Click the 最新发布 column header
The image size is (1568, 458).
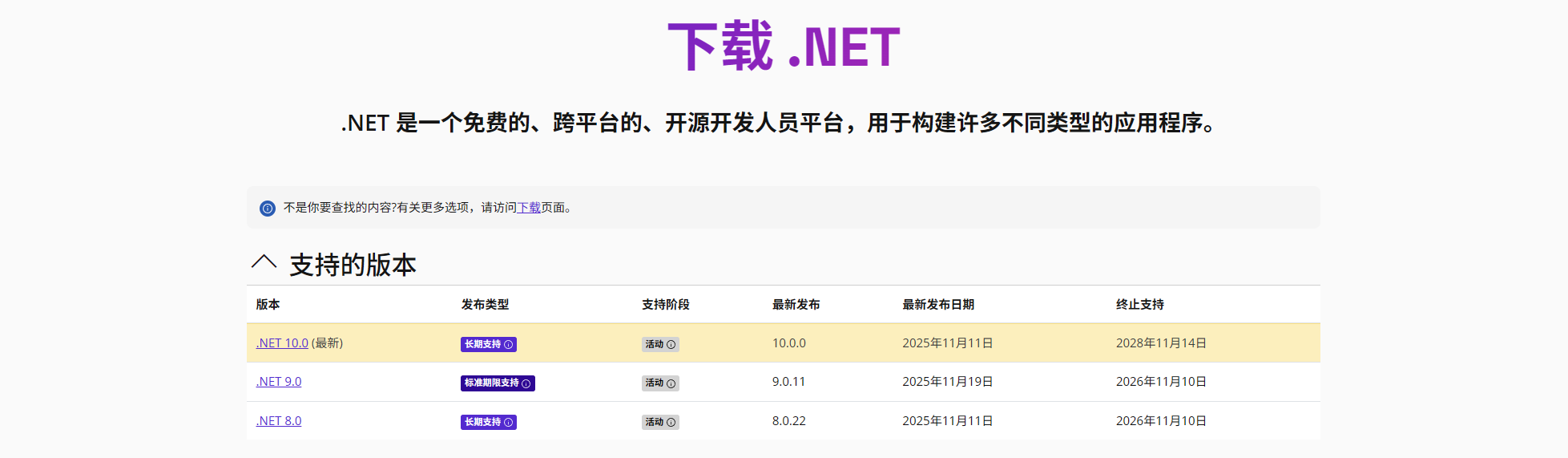click(796, 305)
